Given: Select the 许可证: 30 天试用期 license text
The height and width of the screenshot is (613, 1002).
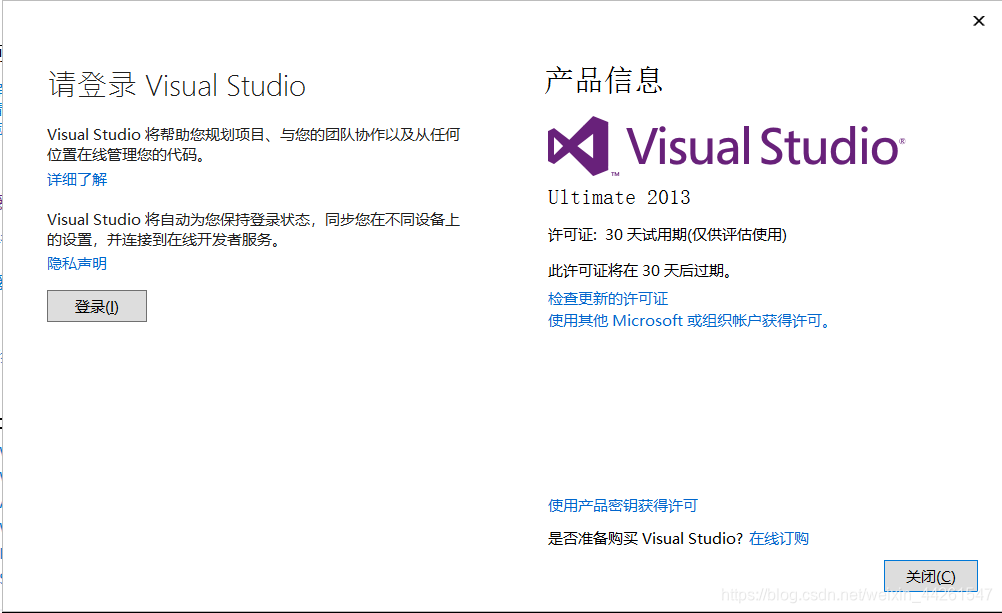Looking at the screenshot, I should click(x=667, y=235).
